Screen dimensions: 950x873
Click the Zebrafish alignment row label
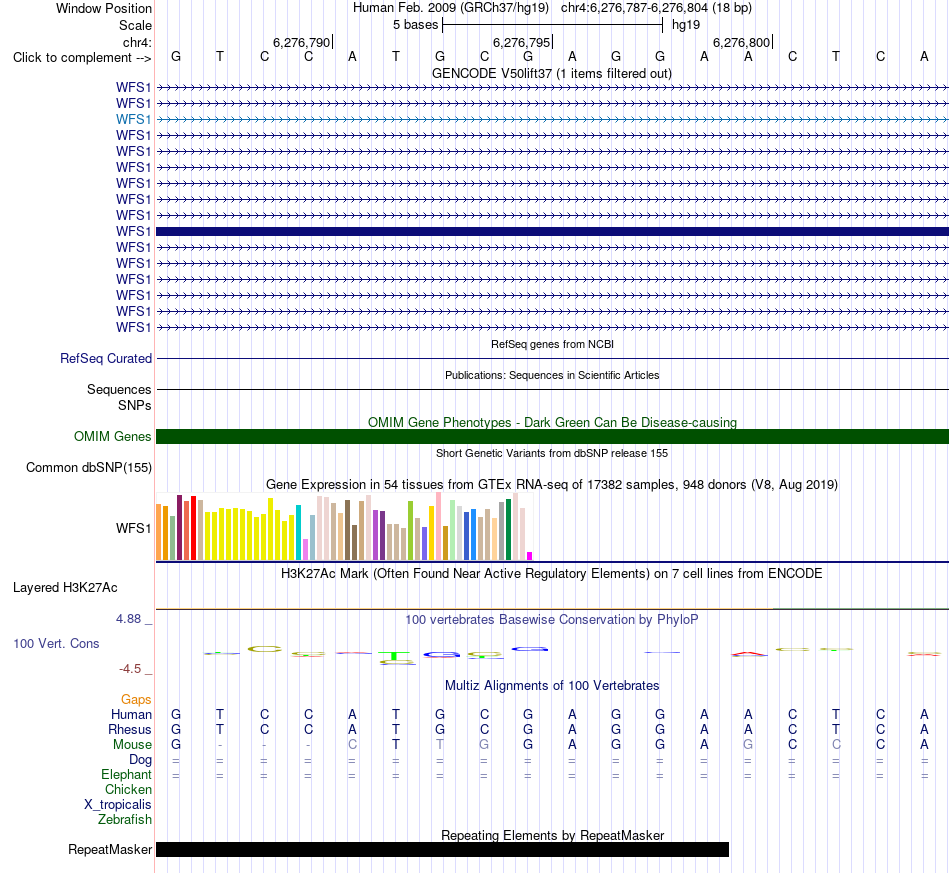click(125, 820)
